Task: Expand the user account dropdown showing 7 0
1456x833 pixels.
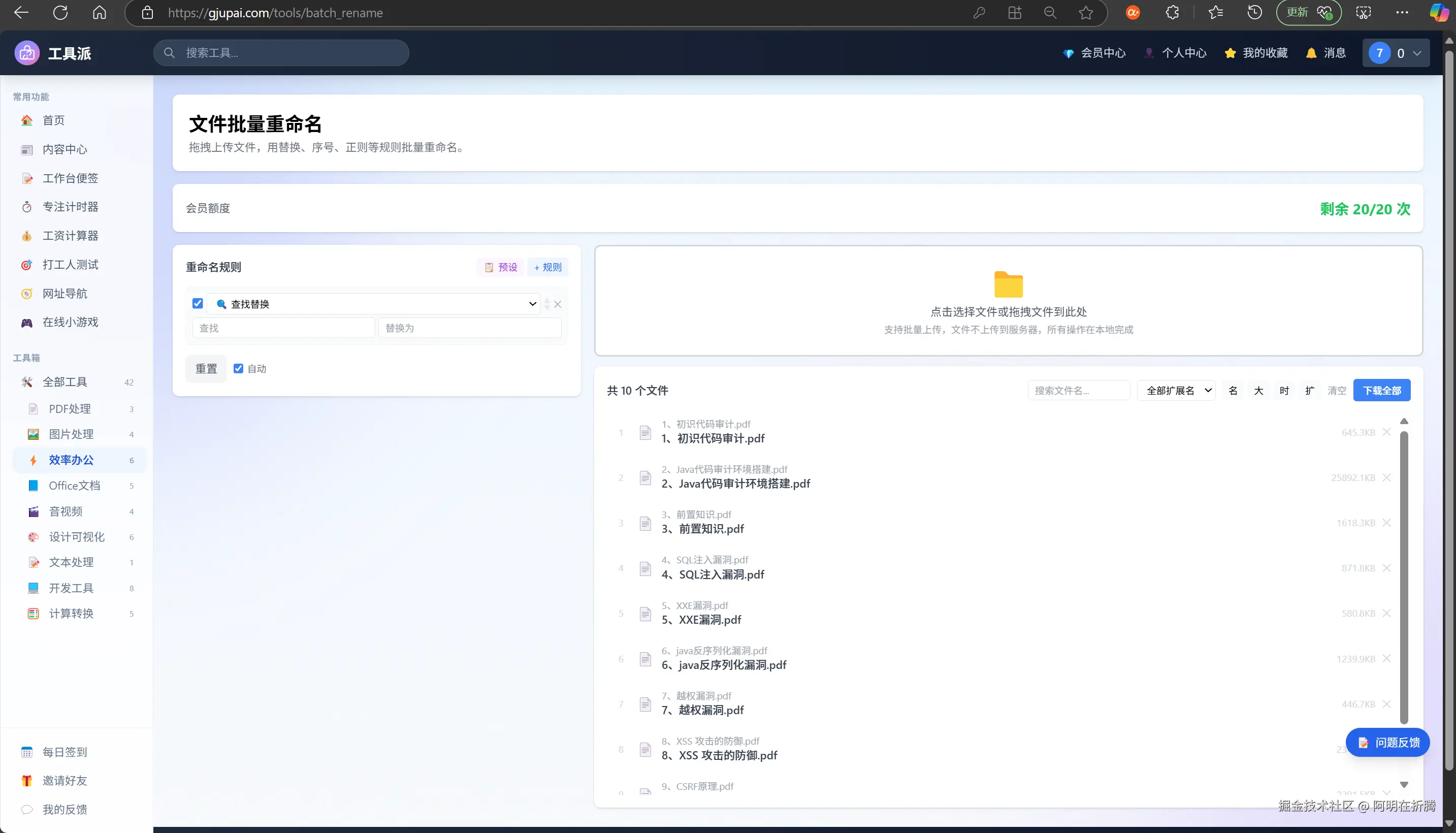Action: [1396, 53]
